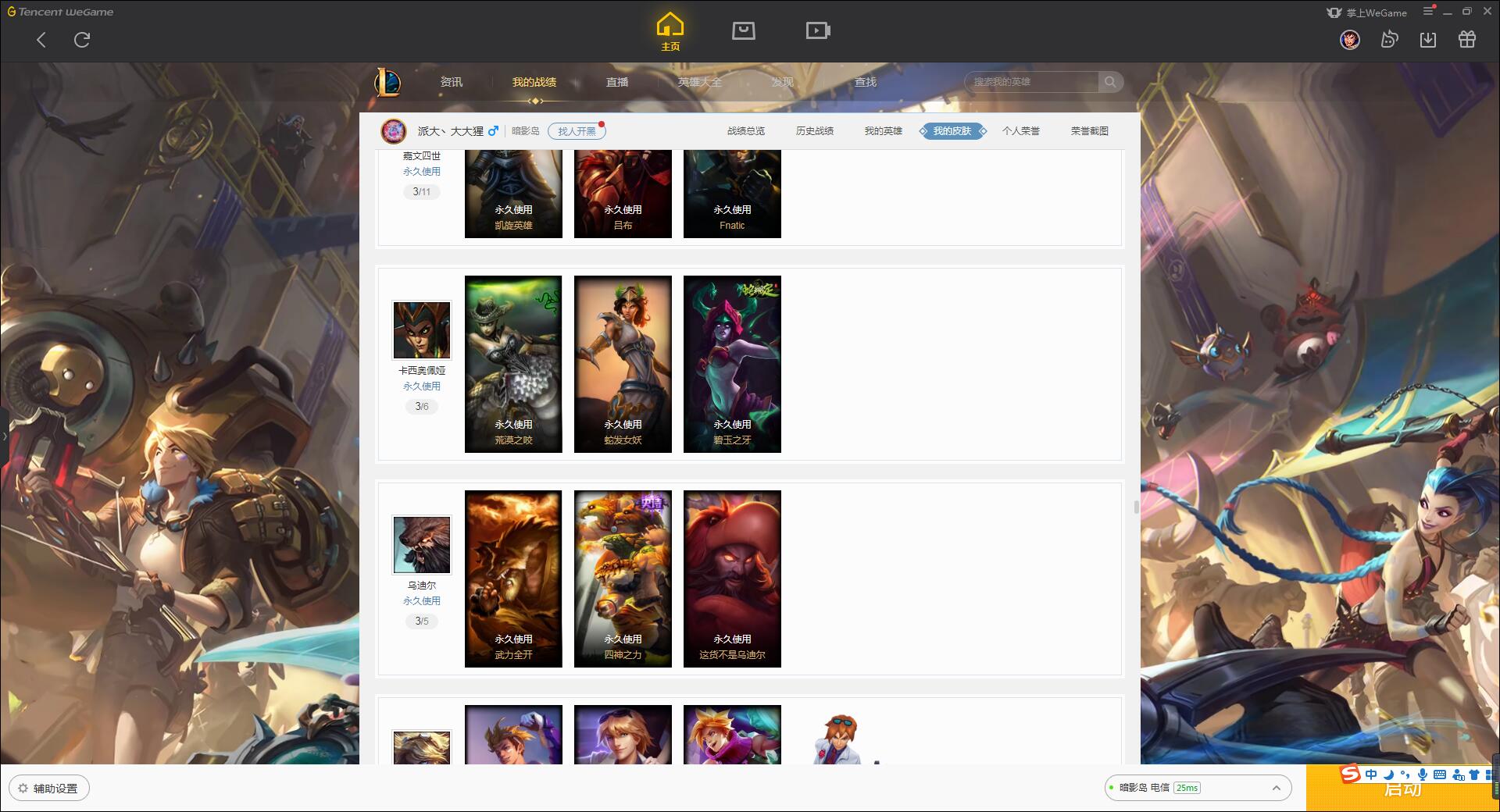Open the Sogou user account icon
Screen dimensions: 1500x812
tap(1458, 775)
